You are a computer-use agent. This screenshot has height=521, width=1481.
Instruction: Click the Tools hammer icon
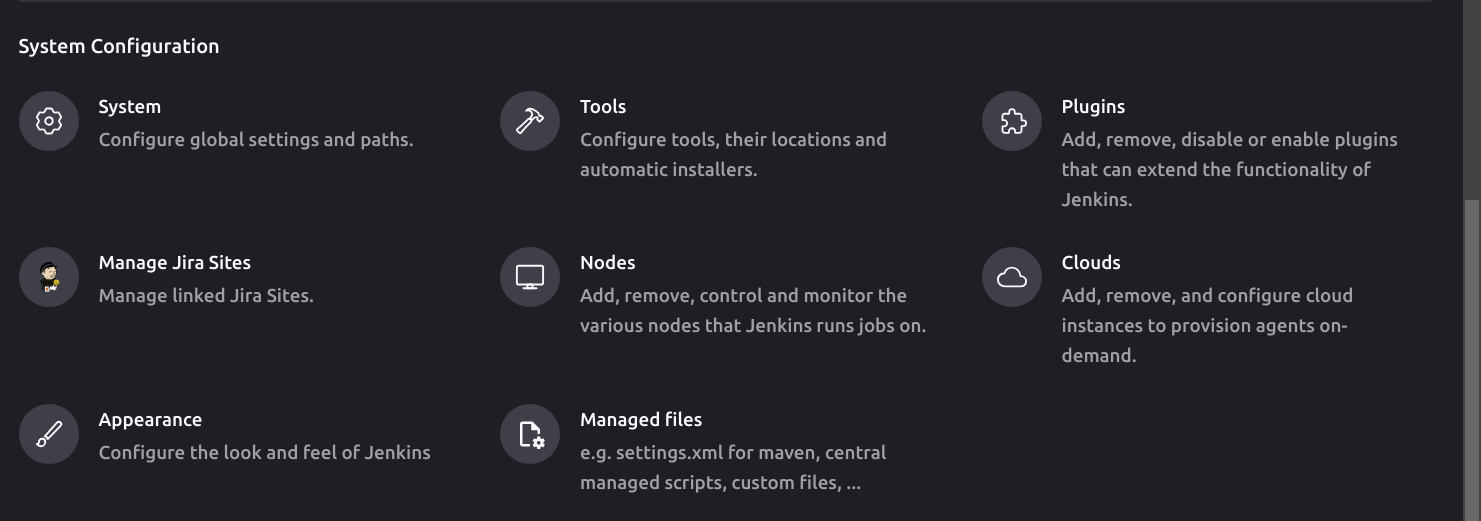pyautogui.click(x=530, y=121)
